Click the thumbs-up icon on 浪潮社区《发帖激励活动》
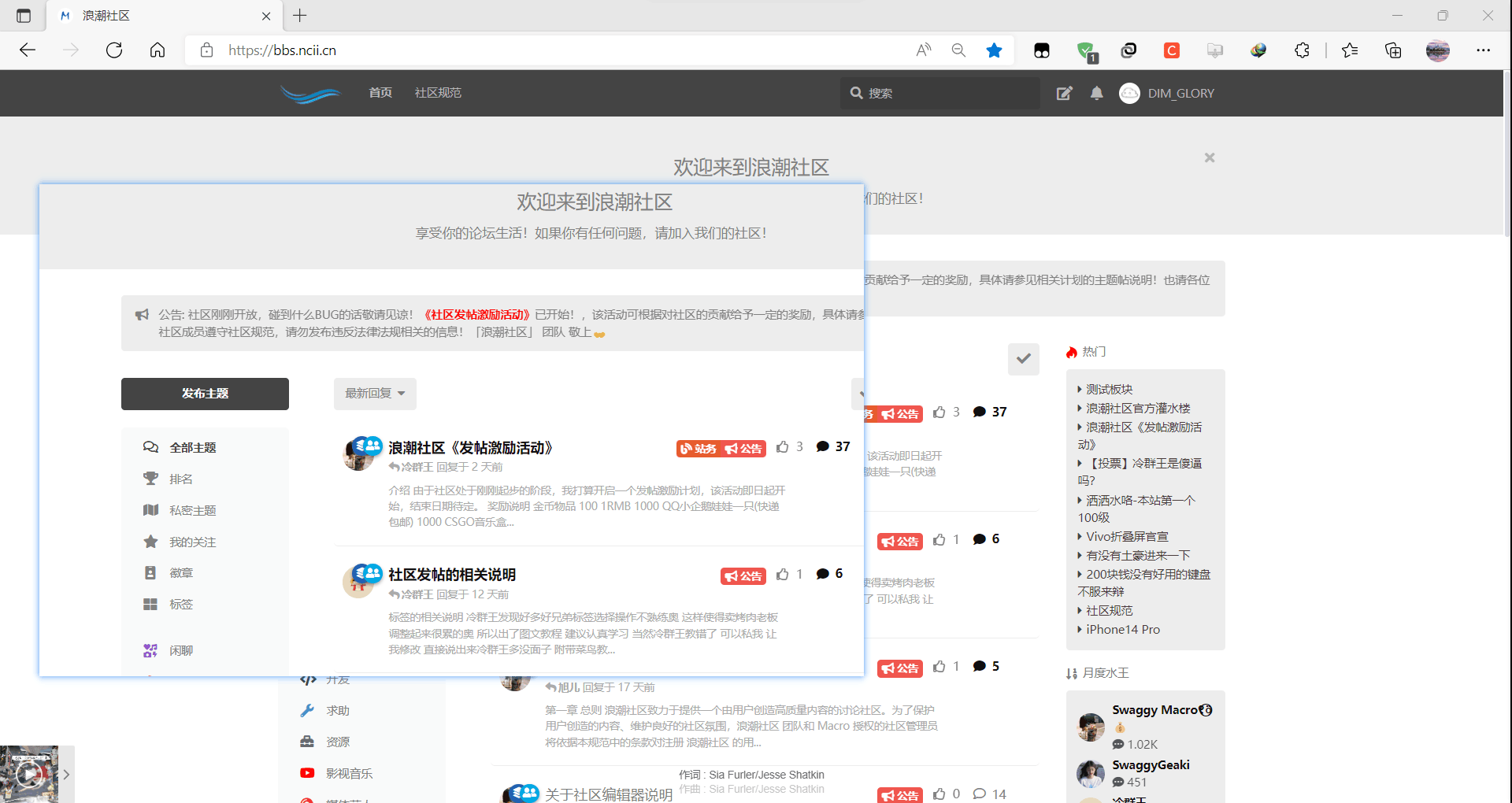 [782, 447]
